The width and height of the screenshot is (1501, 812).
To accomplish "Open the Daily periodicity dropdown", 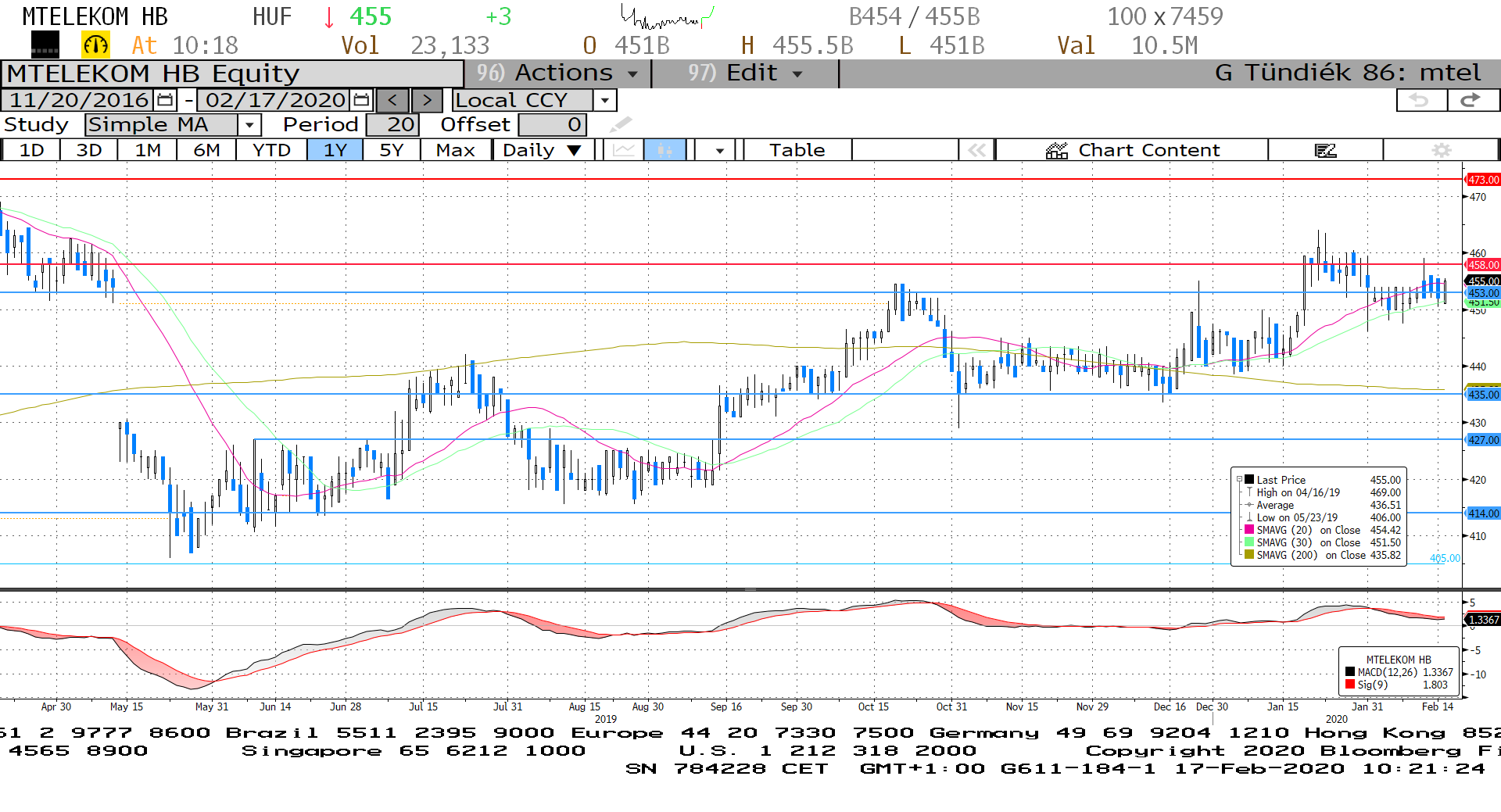I will pos(543,150).
